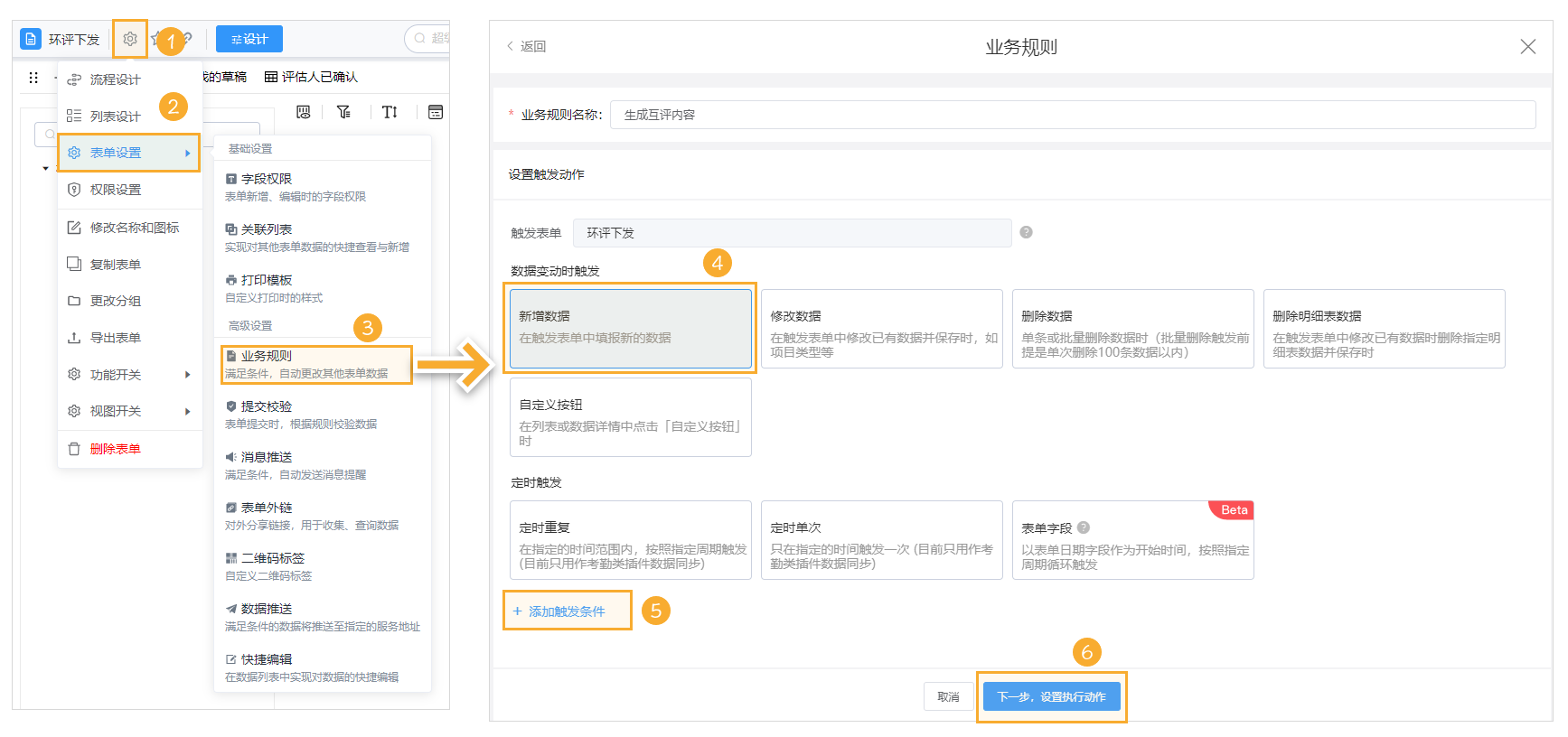Viewport: 1568px width, 737px height.
Task: Select the 定时单次 trigger card
Action: 881,539
